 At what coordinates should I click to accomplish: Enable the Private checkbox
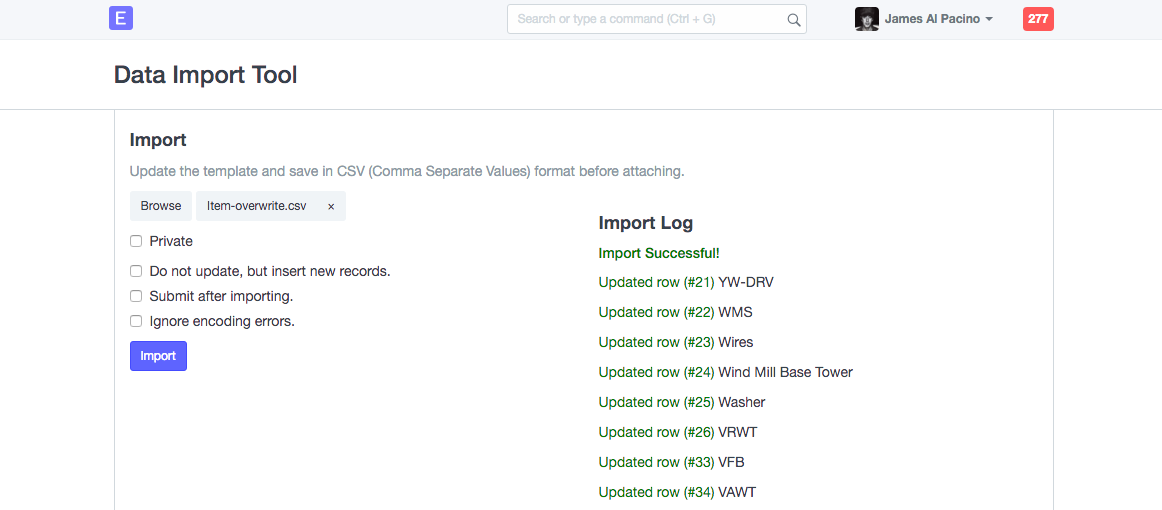pos(136,241)
